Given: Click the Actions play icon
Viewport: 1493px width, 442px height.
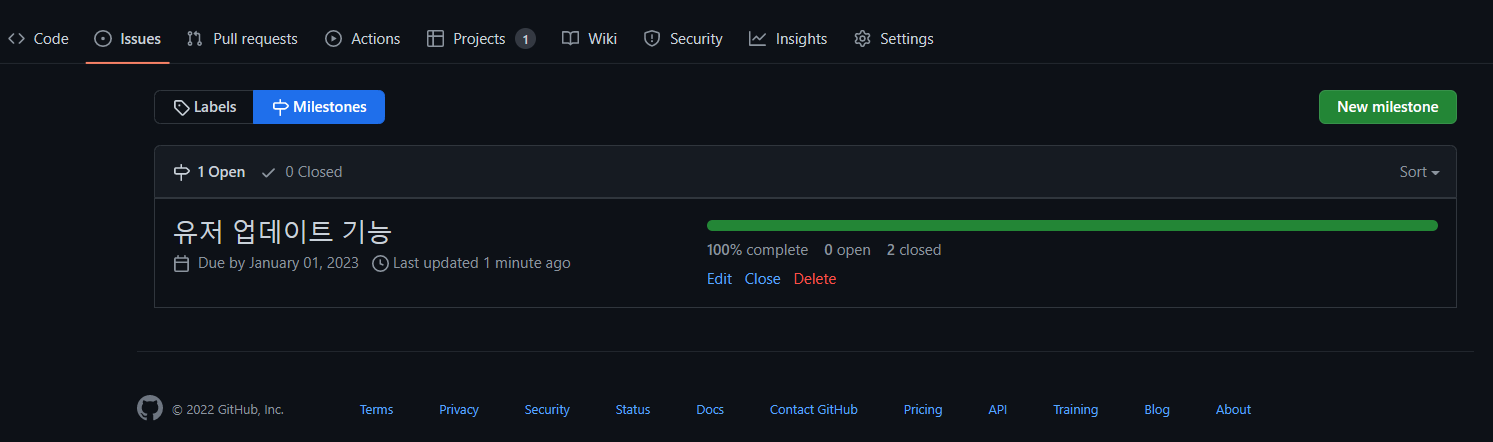Looking at the screenshot, I should click(333, 39).
